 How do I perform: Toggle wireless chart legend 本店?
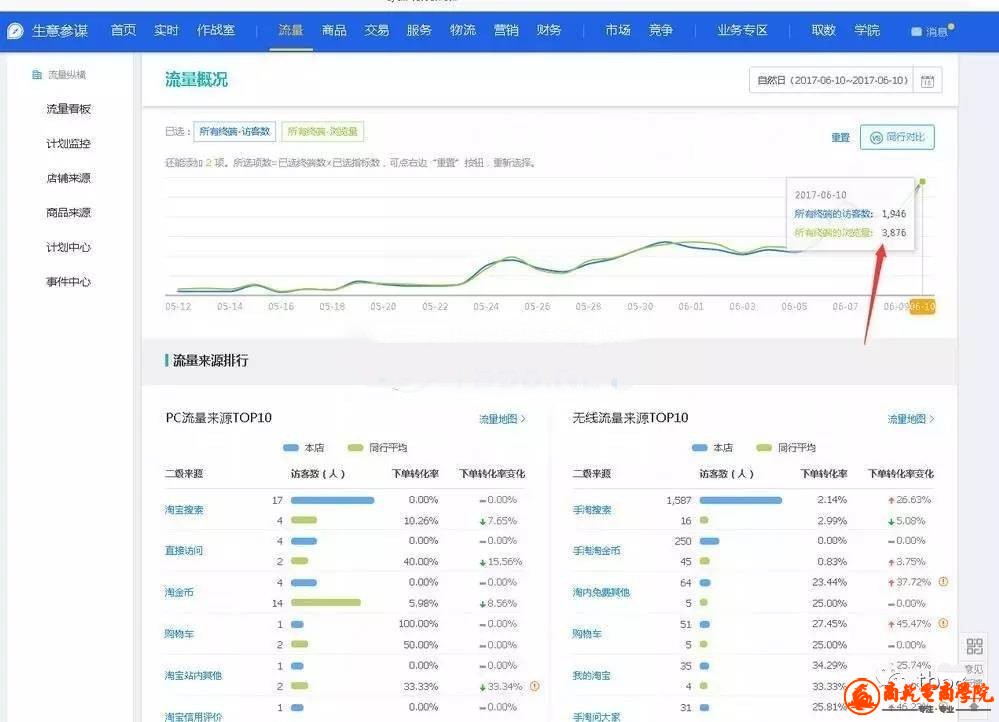pos(712,447)
